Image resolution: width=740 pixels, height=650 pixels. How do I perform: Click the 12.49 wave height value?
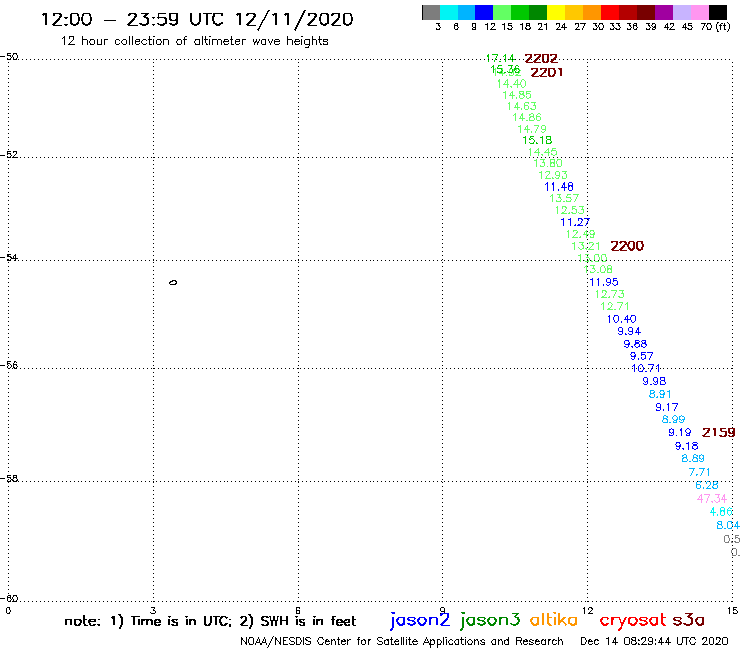click(581, 234)
